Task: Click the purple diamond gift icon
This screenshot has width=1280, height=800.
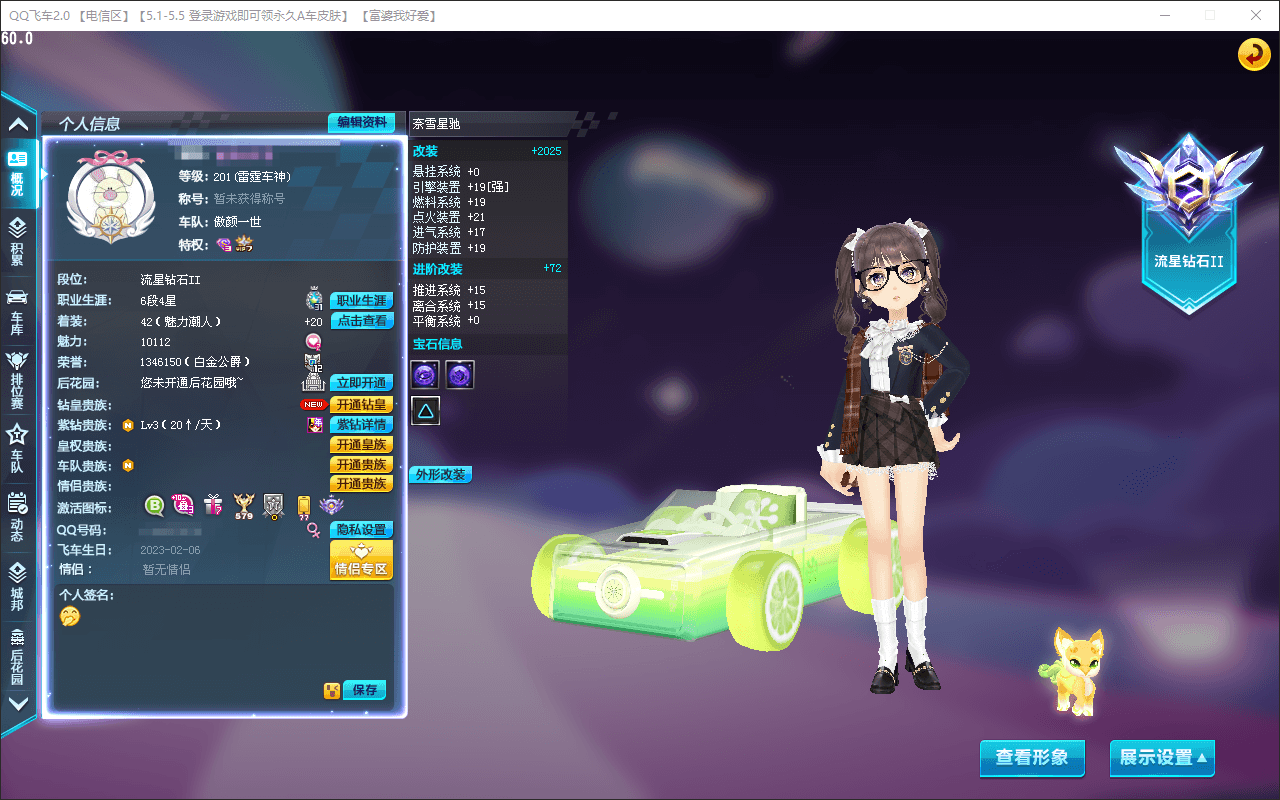Action: click(x=314, y=425)
